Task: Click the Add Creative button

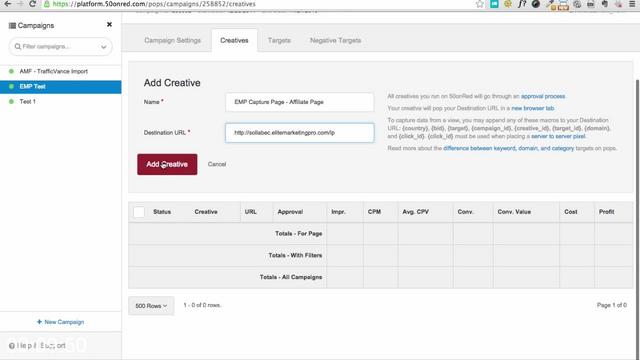Action: click(x=167, y=164)
